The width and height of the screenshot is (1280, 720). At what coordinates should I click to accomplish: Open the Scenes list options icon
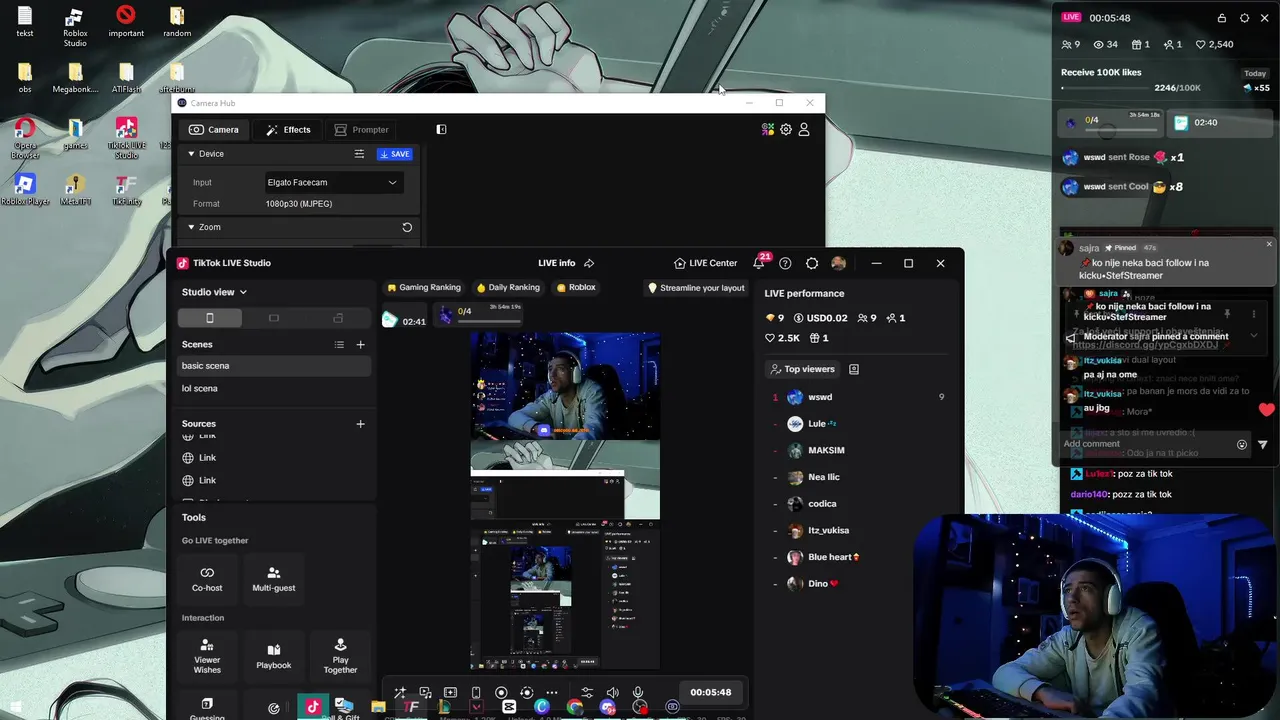pyautogui.click(x=339, y=345)
